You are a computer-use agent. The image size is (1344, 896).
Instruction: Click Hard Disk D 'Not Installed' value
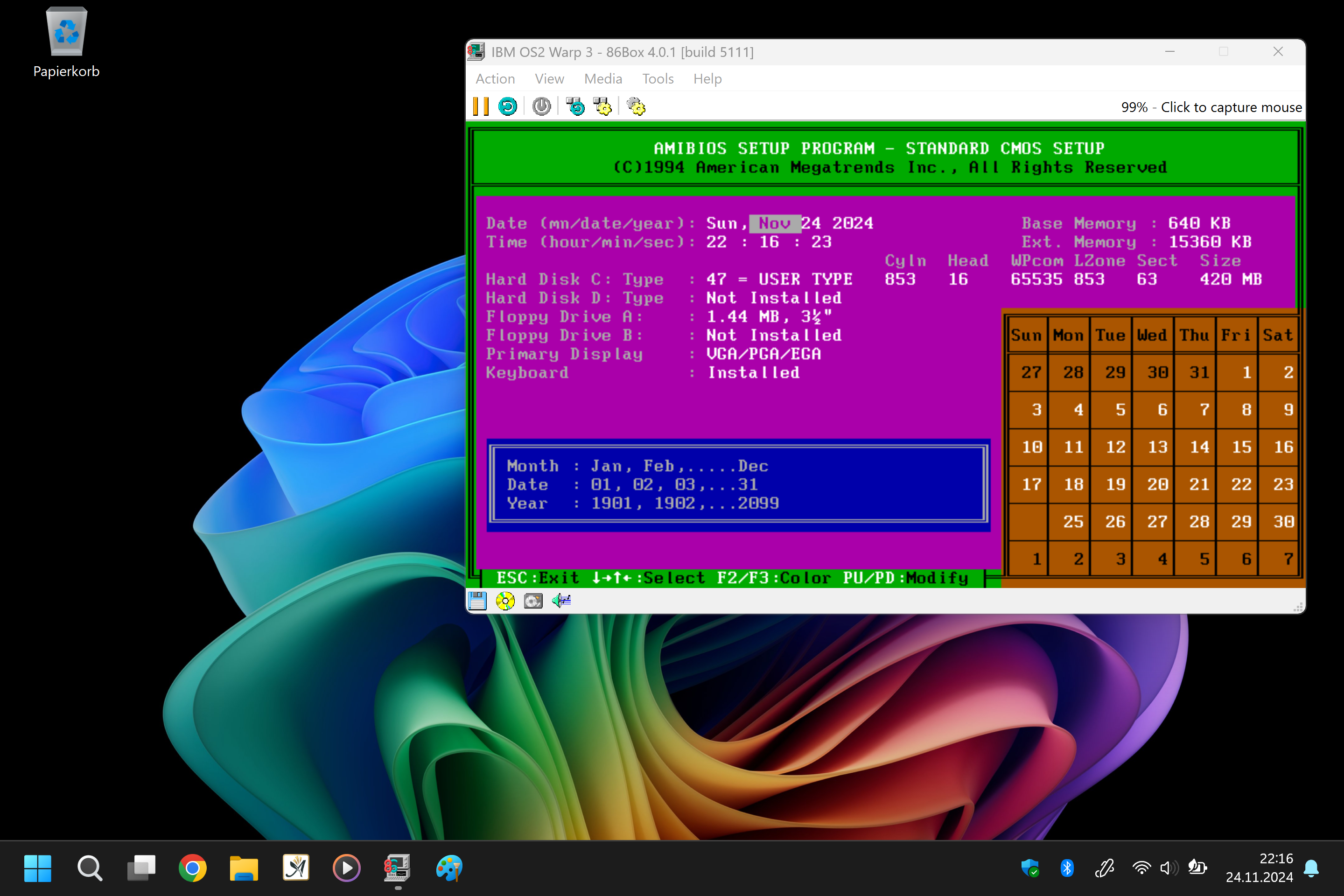coord(774,298)
